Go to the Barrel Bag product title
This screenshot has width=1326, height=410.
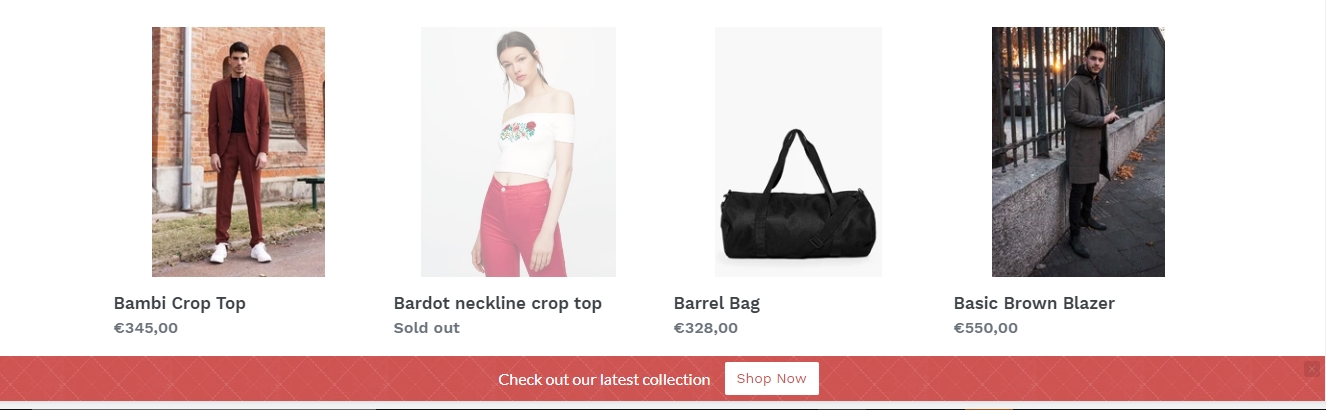(x=717, y=303)
